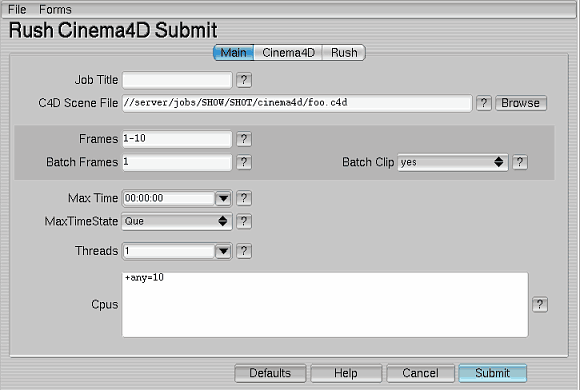Expand the Max Time dropdown arrow
This screenshot has width=580, height=390.
pos(223,198)
